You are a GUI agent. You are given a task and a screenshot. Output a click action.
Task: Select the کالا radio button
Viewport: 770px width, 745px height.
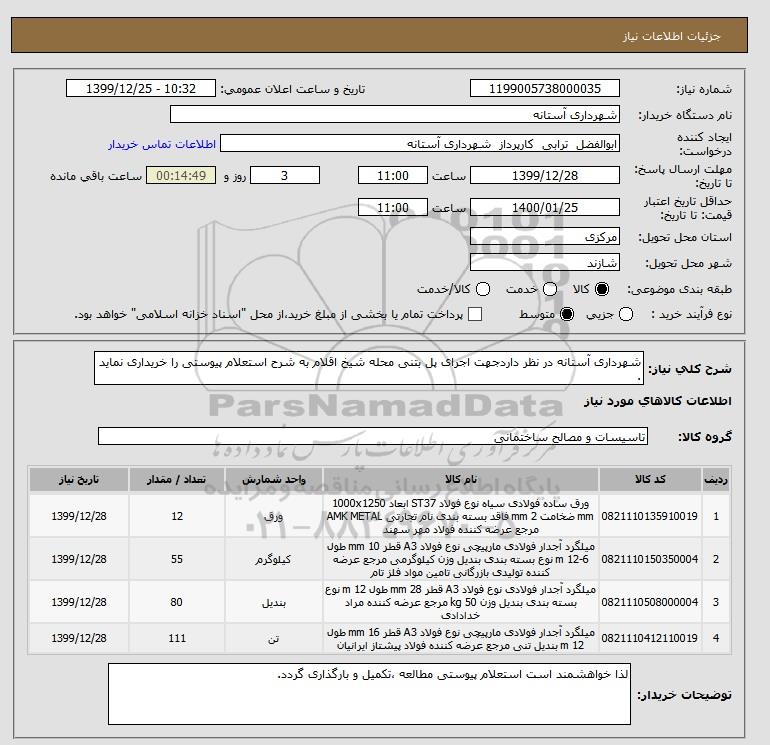(x=602, y=289)
